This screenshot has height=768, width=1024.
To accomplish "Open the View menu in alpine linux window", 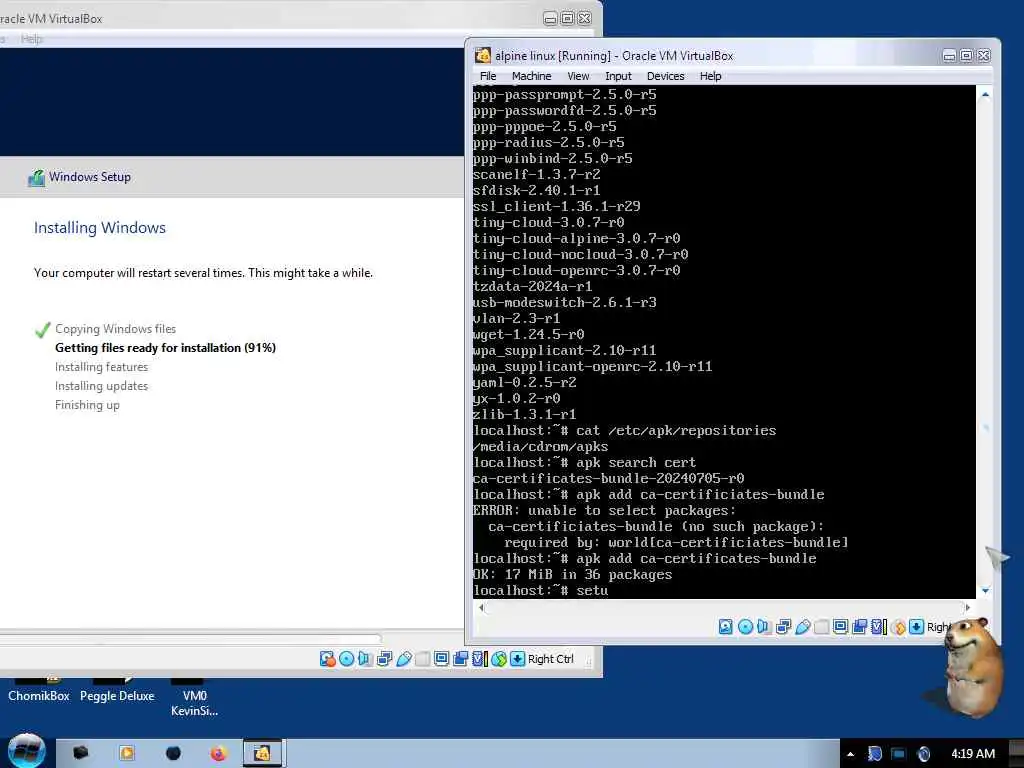I will pos(578,76).
